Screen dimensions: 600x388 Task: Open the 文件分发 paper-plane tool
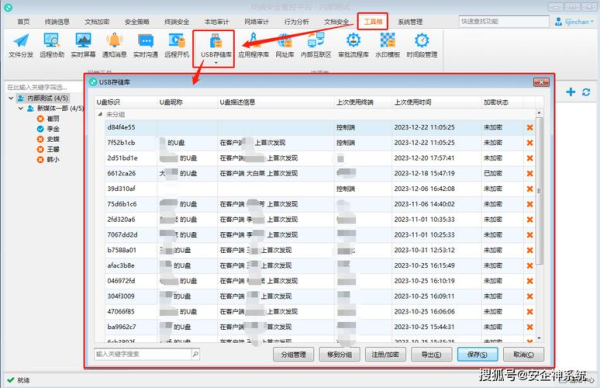pyautogui.click(x=21, y=45)
